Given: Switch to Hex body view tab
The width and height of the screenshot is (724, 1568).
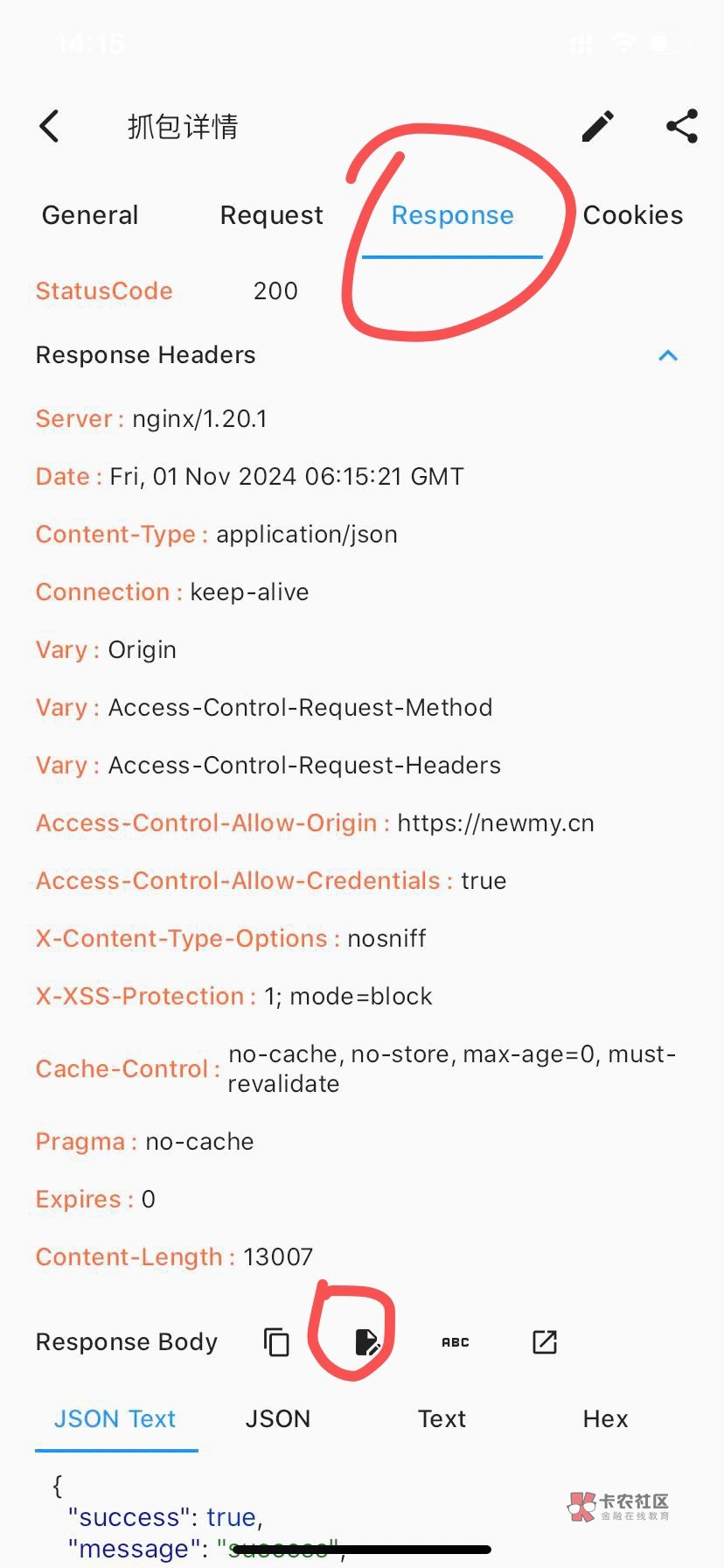Looking at the screenshot, I should pyautogui.click(x=605, y=1418).
